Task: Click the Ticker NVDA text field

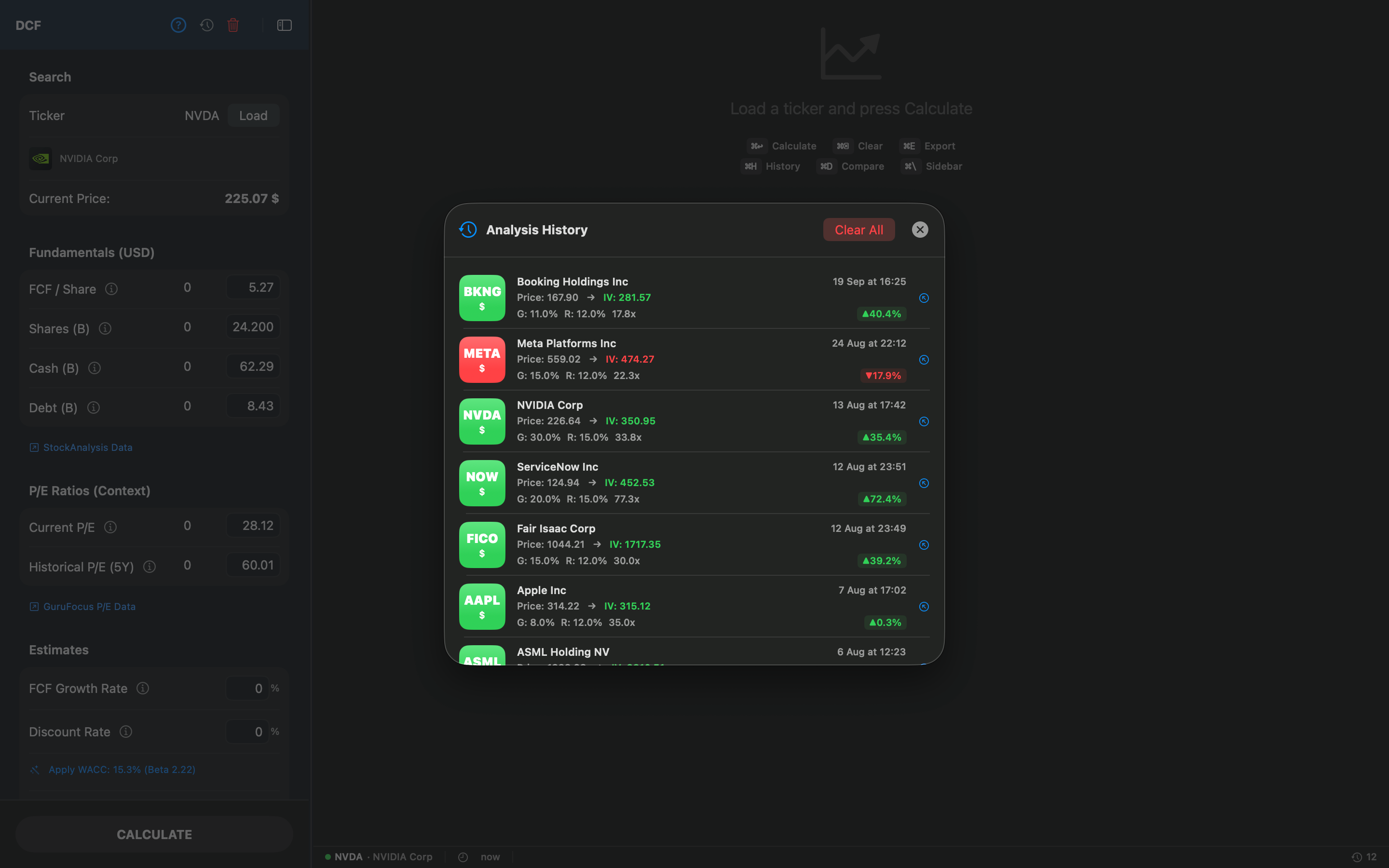Action: pos(202,115)
